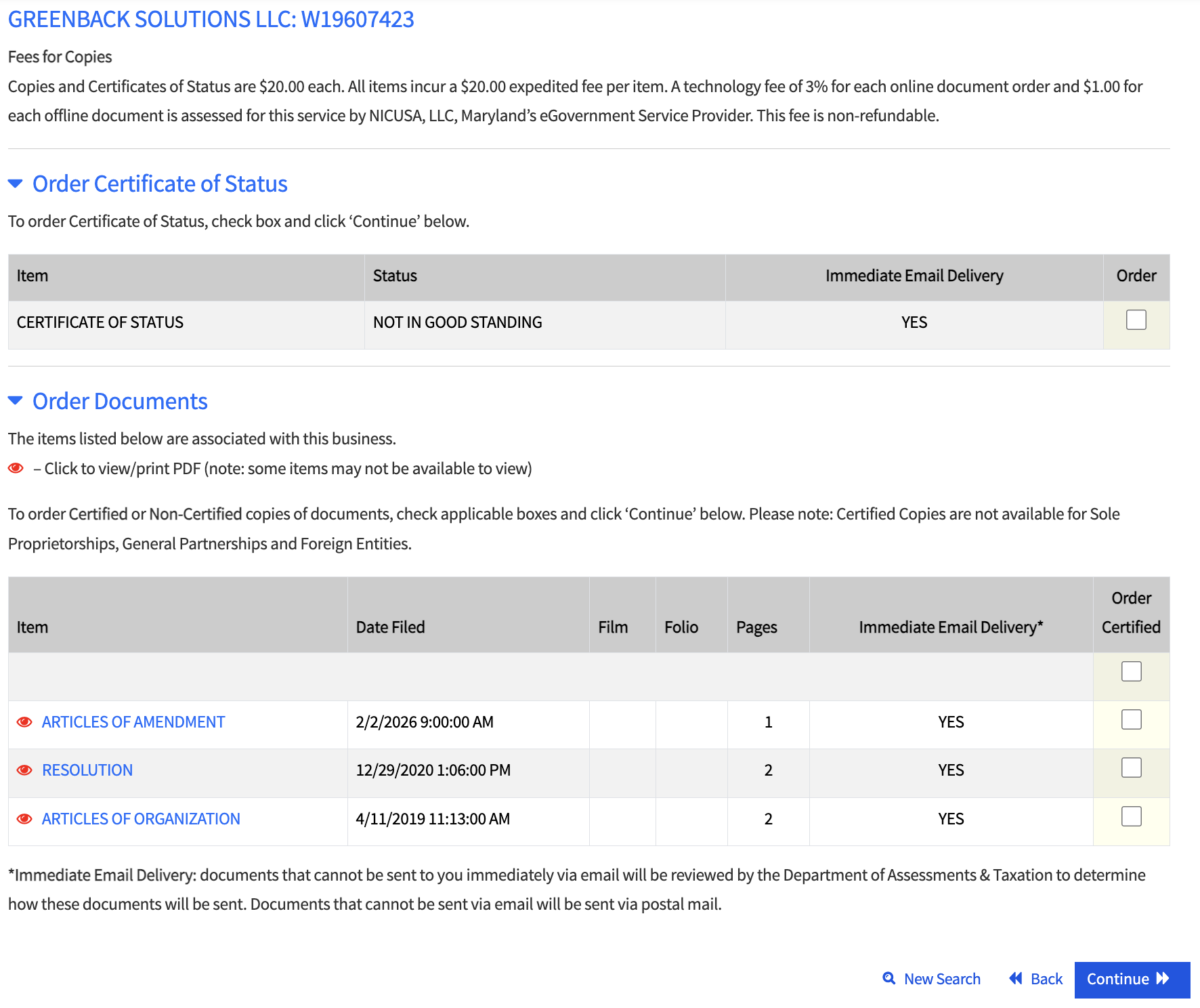1200x1008 pixels.
Task: Check the Certificate of Status order box
Action: coord(1136,320)
